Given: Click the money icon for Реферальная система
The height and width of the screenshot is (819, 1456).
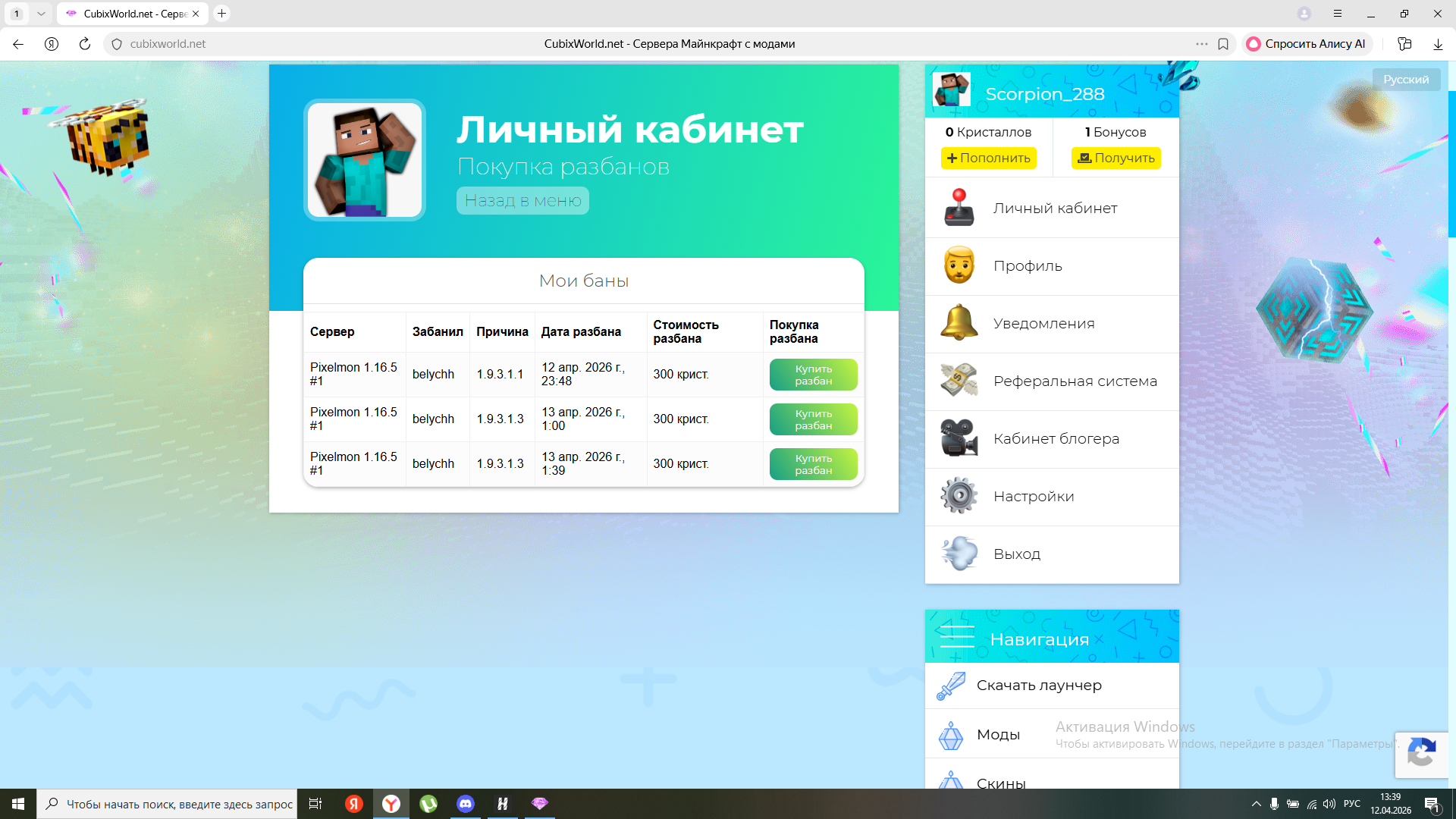Looking at the screenshot, I should [959, 381].
